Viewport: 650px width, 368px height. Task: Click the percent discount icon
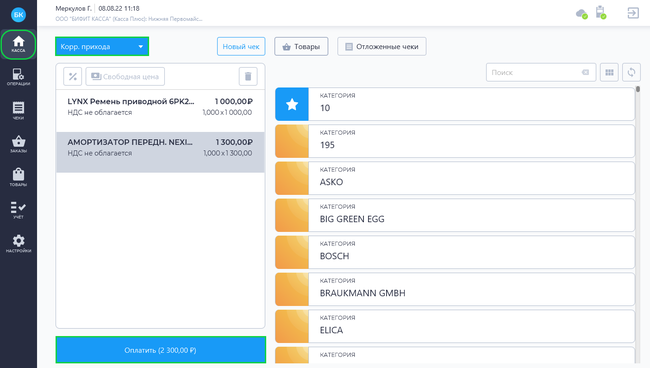coord(73,76)
